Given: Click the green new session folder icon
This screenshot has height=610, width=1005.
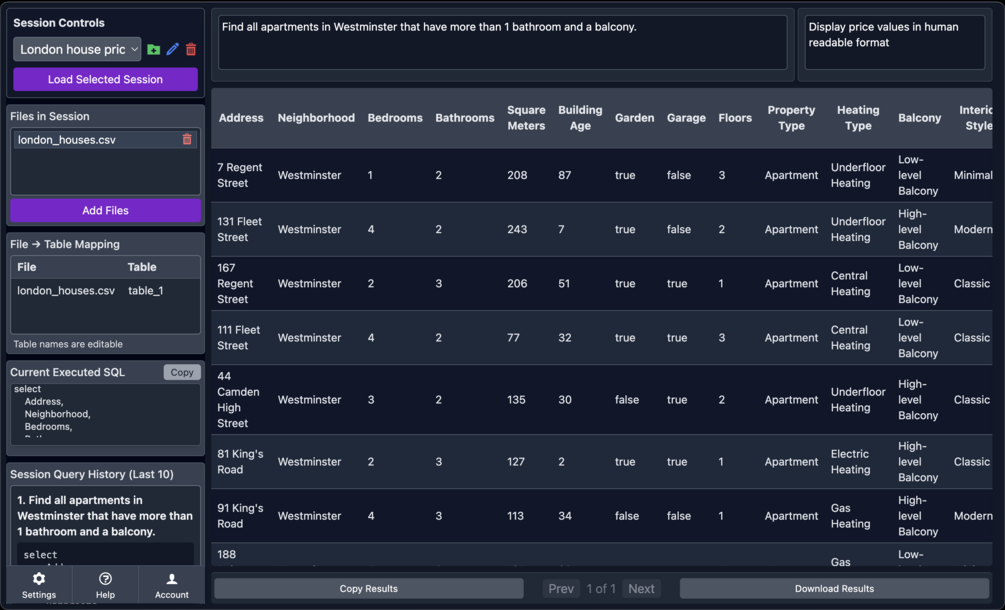Looking at the screenshot, I should tap(153, 49).
